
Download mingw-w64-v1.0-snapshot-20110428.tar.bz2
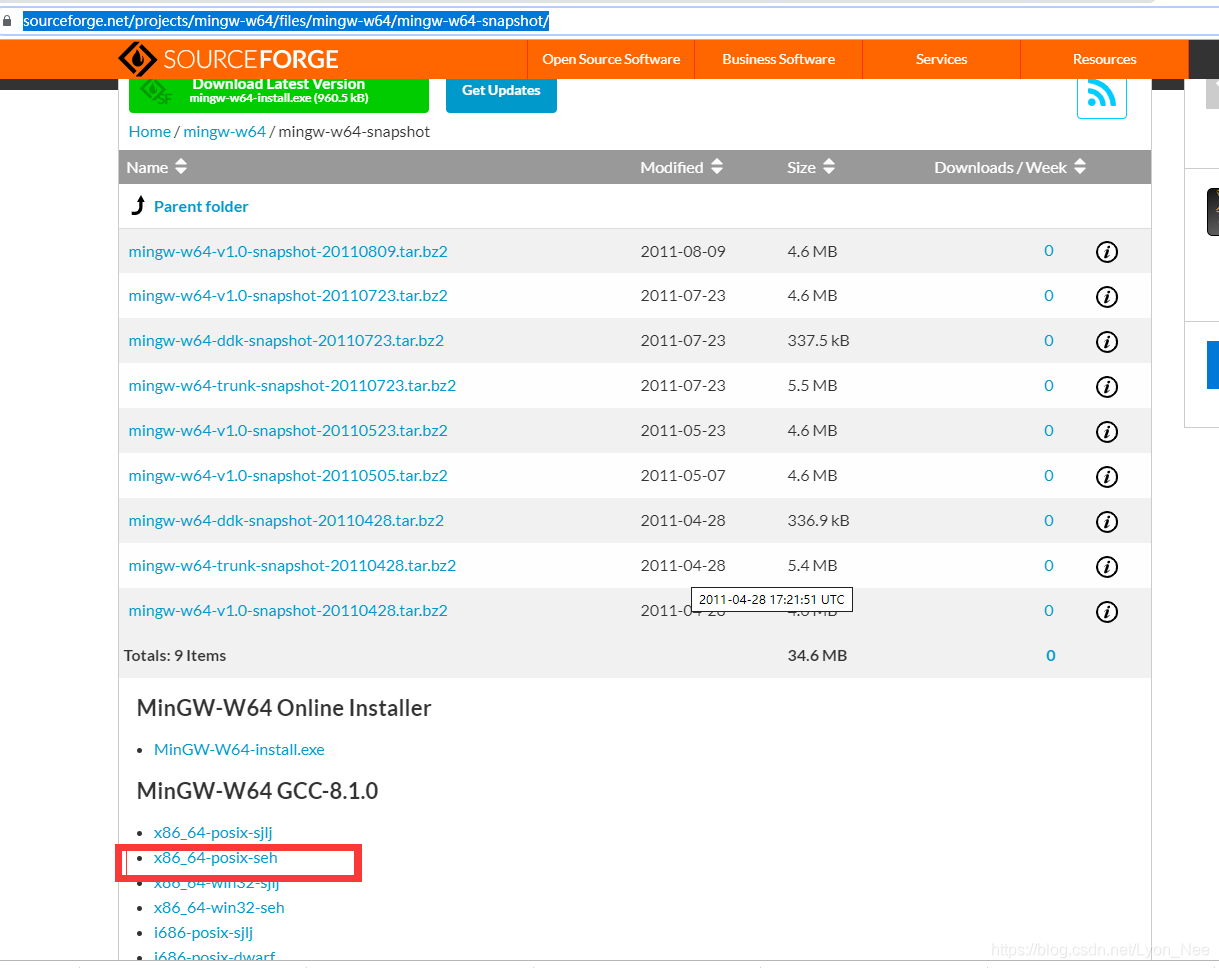288,611
